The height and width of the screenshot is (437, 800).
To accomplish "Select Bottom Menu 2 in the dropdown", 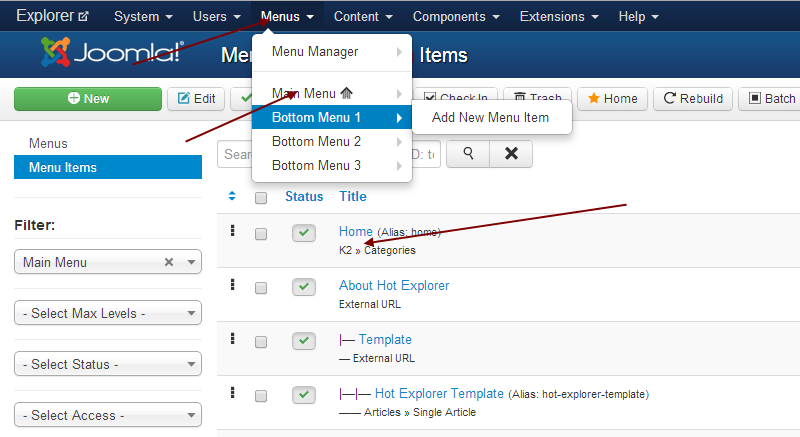I will pyautogui.click(x=316, y=142).
